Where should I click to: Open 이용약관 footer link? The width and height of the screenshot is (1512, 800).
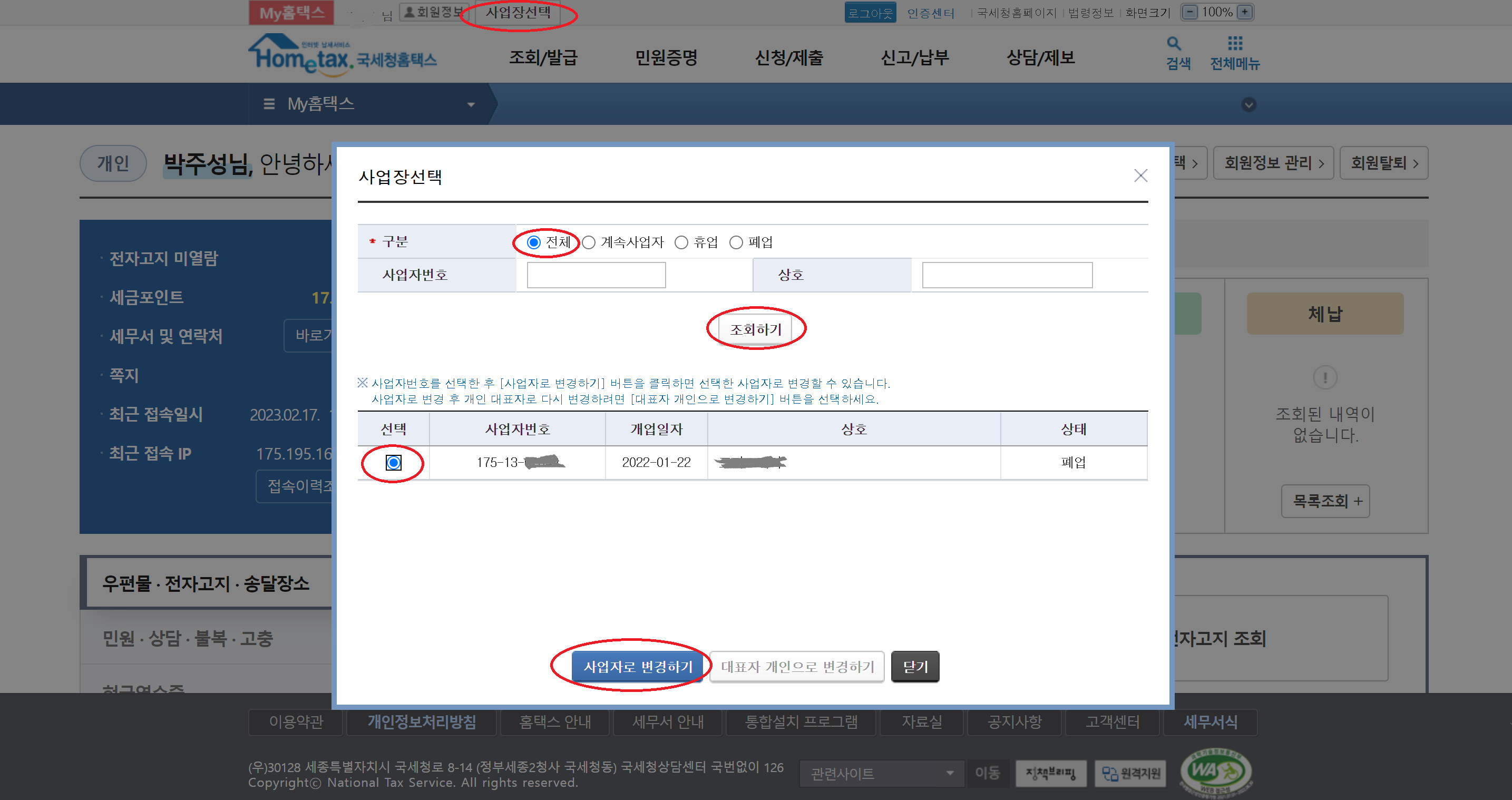tap(295, 722)
